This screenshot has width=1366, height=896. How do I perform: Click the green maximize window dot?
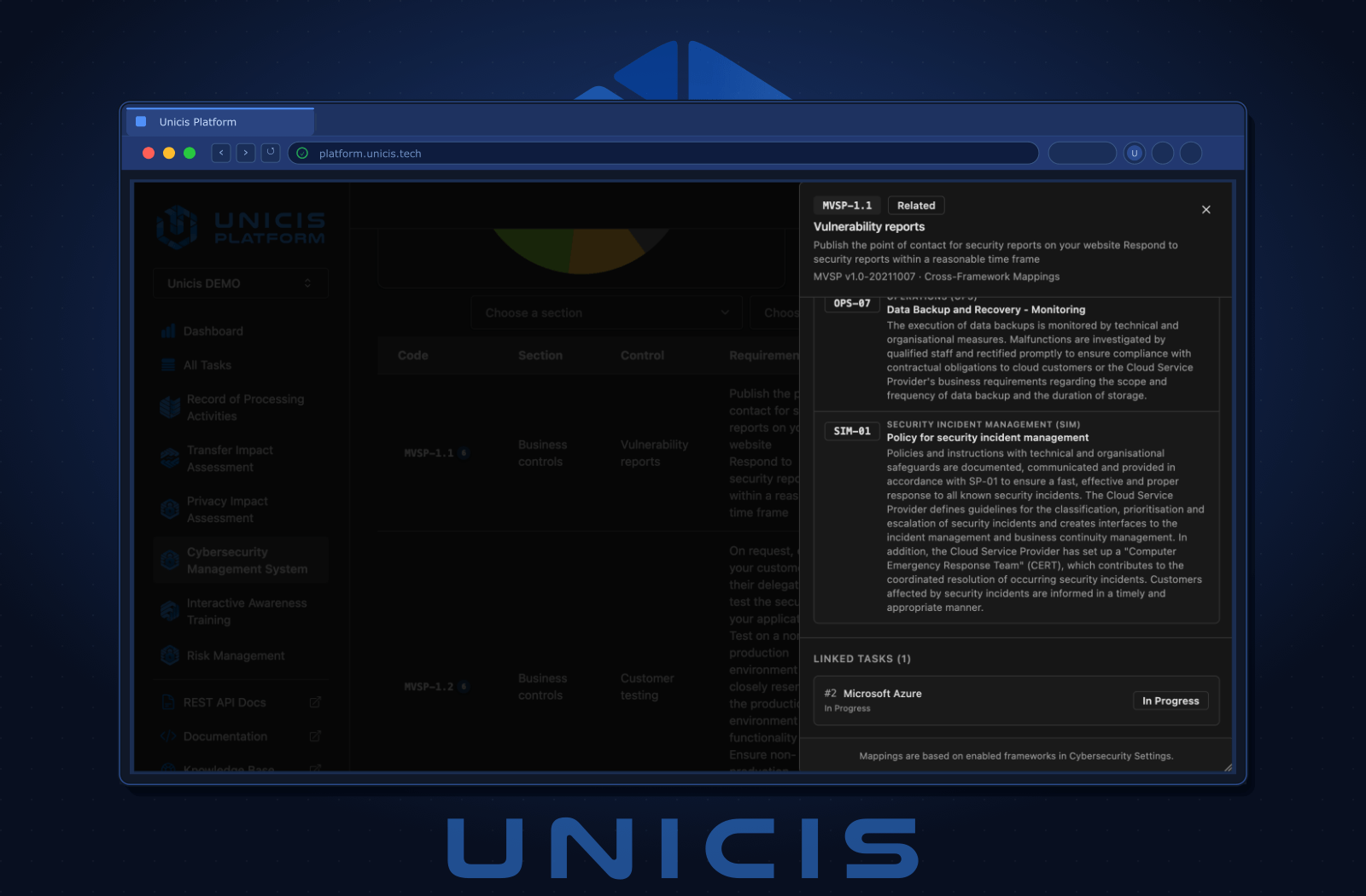pos(190,153)
